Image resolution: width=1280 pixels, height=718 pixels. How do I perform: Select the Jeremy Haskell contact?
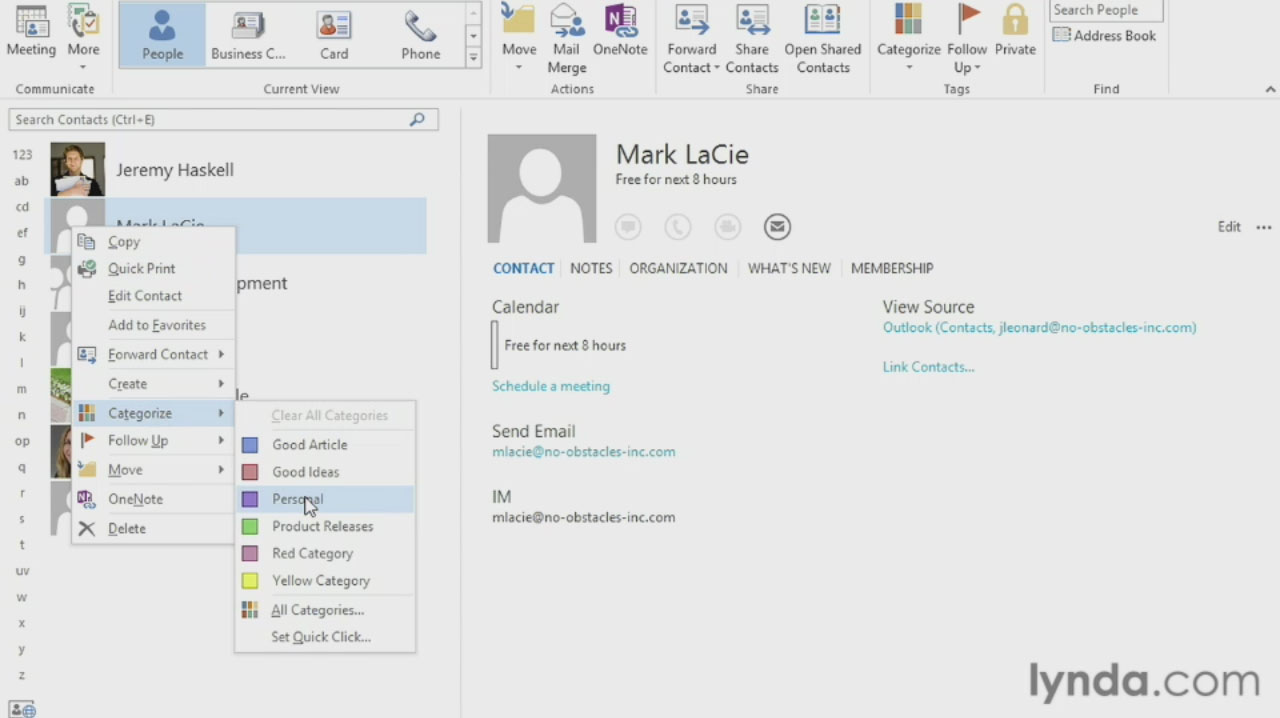pyautogui.click(x=236, y=170)
